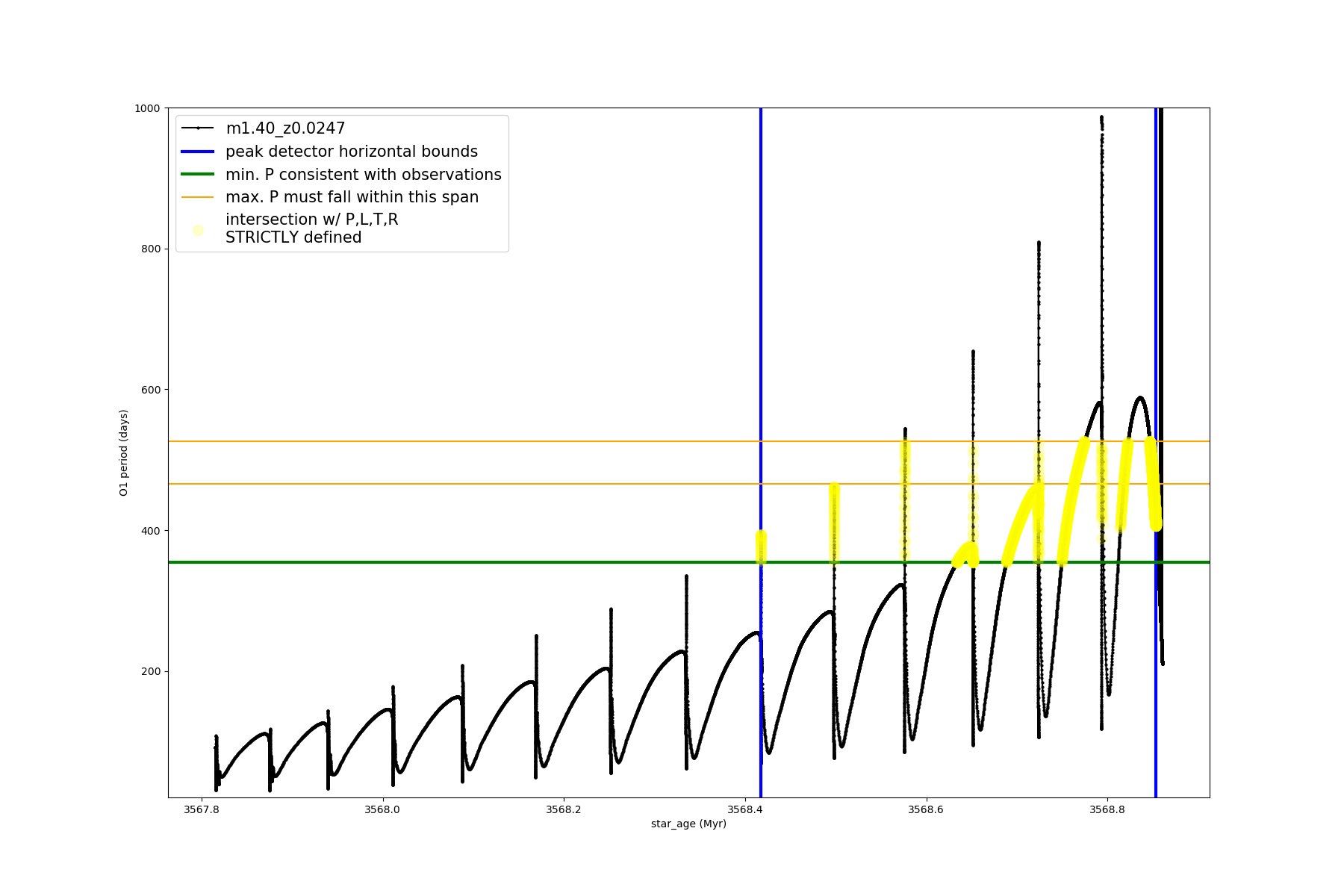The width and height of the screenshot is (1344, 896).
Task: Select 'min. P consistent with observations' legend text
Action: pos(363,175)
